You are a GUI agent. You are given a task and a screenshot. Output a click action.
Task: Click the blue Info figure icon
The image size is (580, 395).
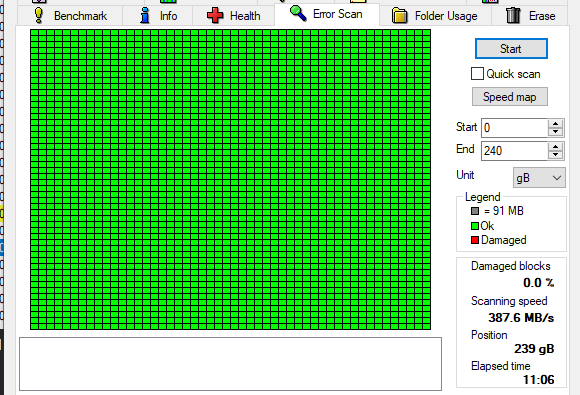(x=145, y=16)
